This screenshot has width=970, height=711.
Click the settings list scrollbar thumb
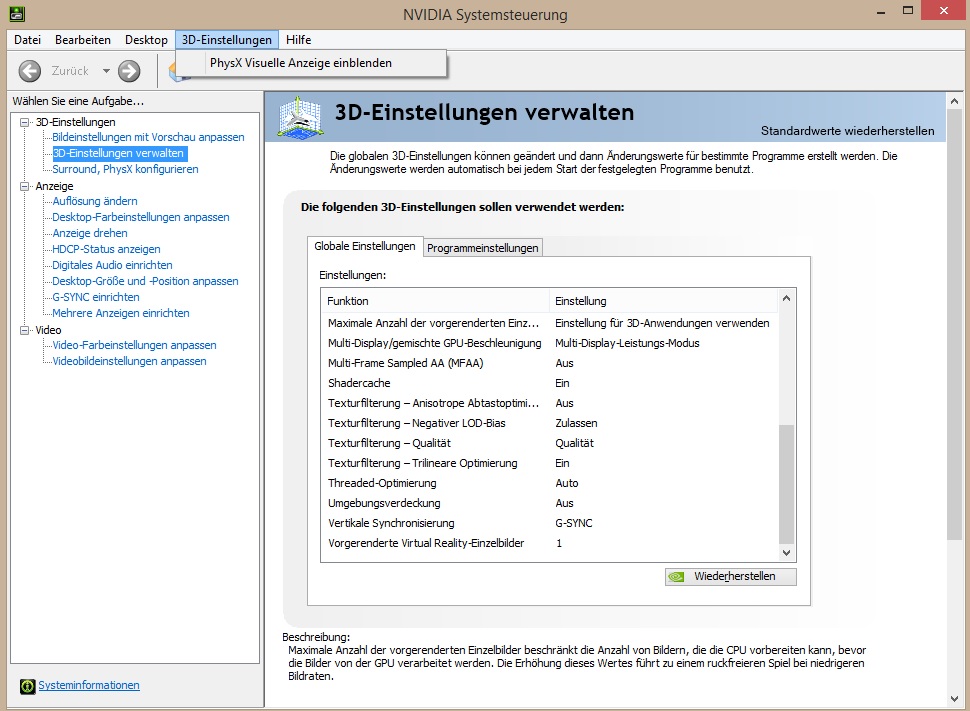click(x=786, y=483)
